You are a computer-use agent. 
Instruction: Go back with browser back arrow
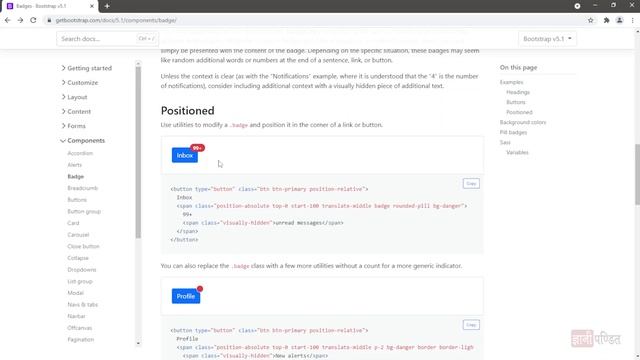click(8, 20)
